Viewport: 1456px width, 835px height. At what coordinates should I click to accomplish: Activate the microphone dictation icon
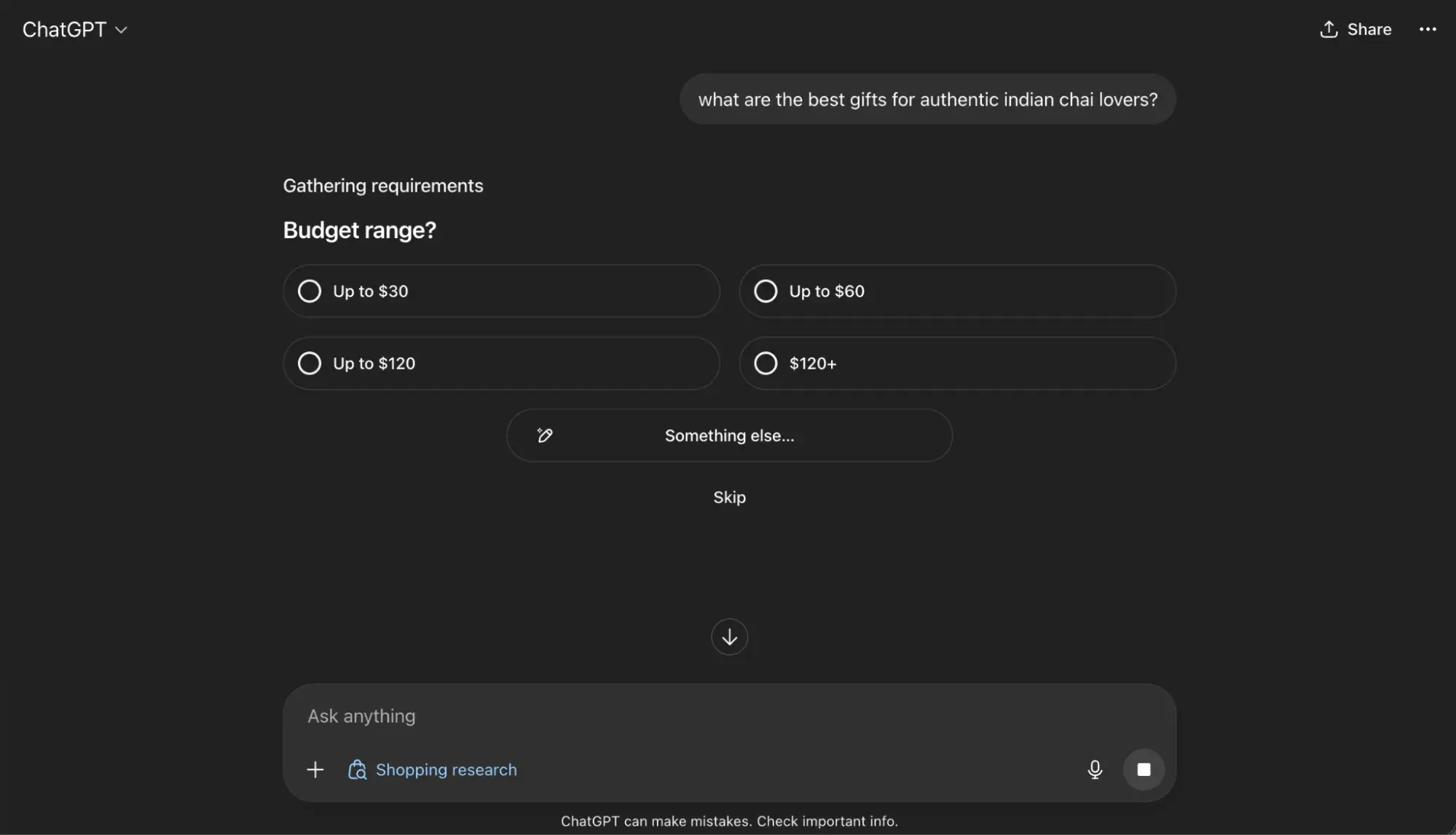tap(1095, 769)
